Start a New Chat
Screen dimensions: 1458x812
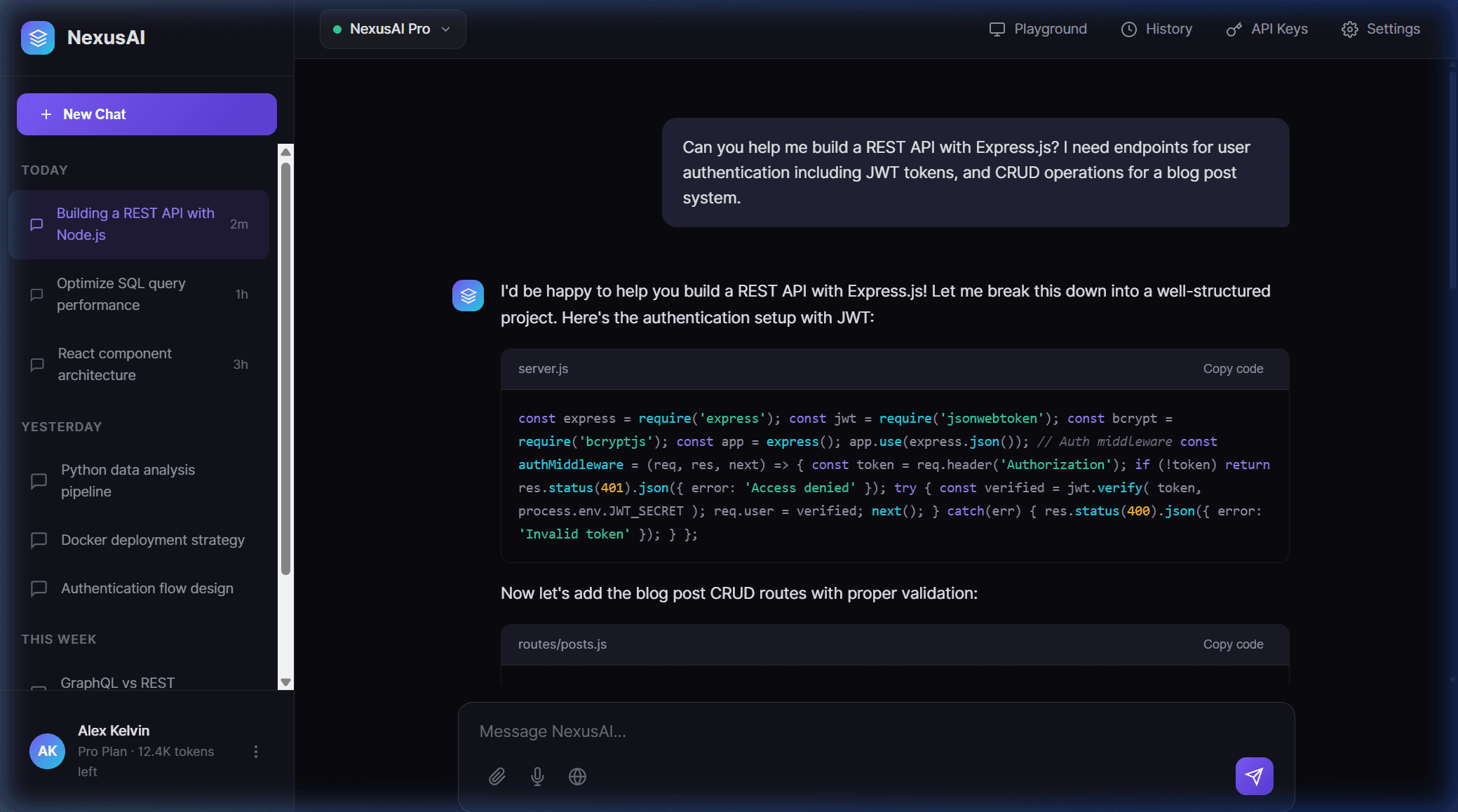tap(147, 114)
